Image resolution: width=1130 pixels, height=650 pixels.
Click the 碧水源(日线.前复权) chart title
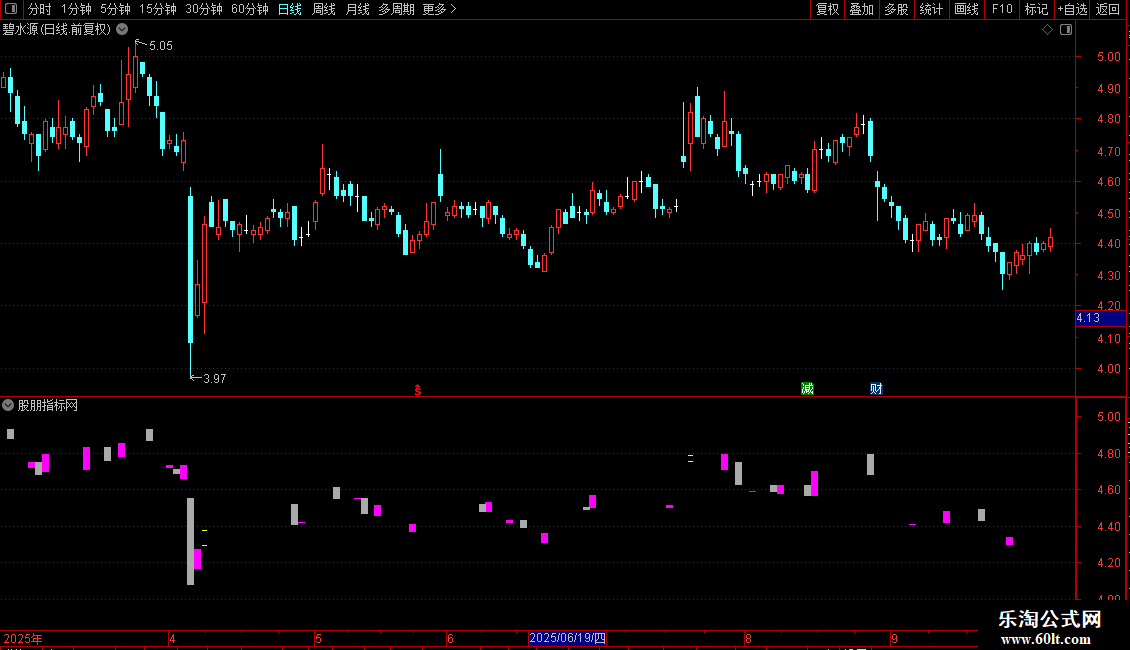(56, 29)
